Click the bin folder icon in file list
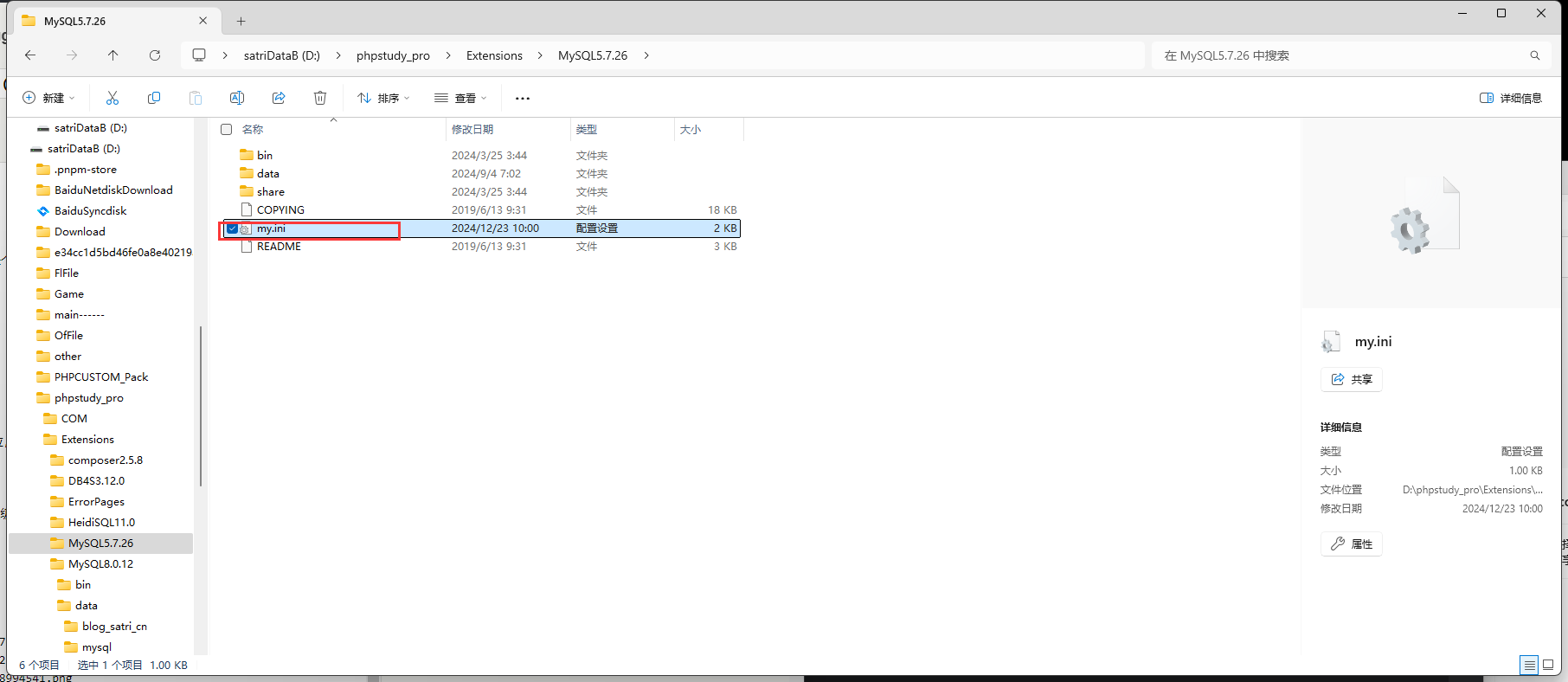The image size is (1568, 682). pyautogui.click(x=247, y=155)
